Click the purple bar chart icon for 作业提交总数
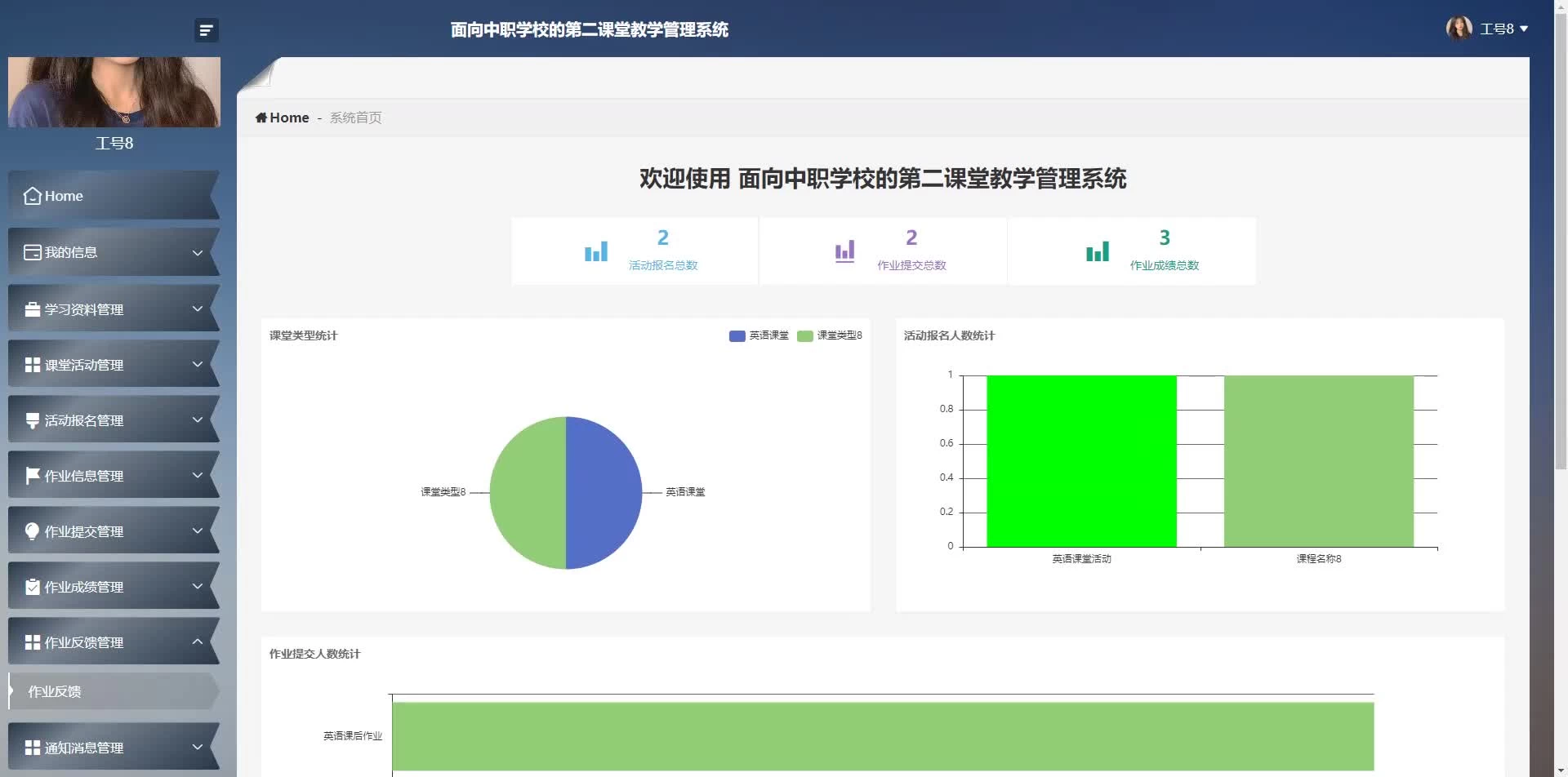This screenshot has width=1568, height=777. (844, 251)
